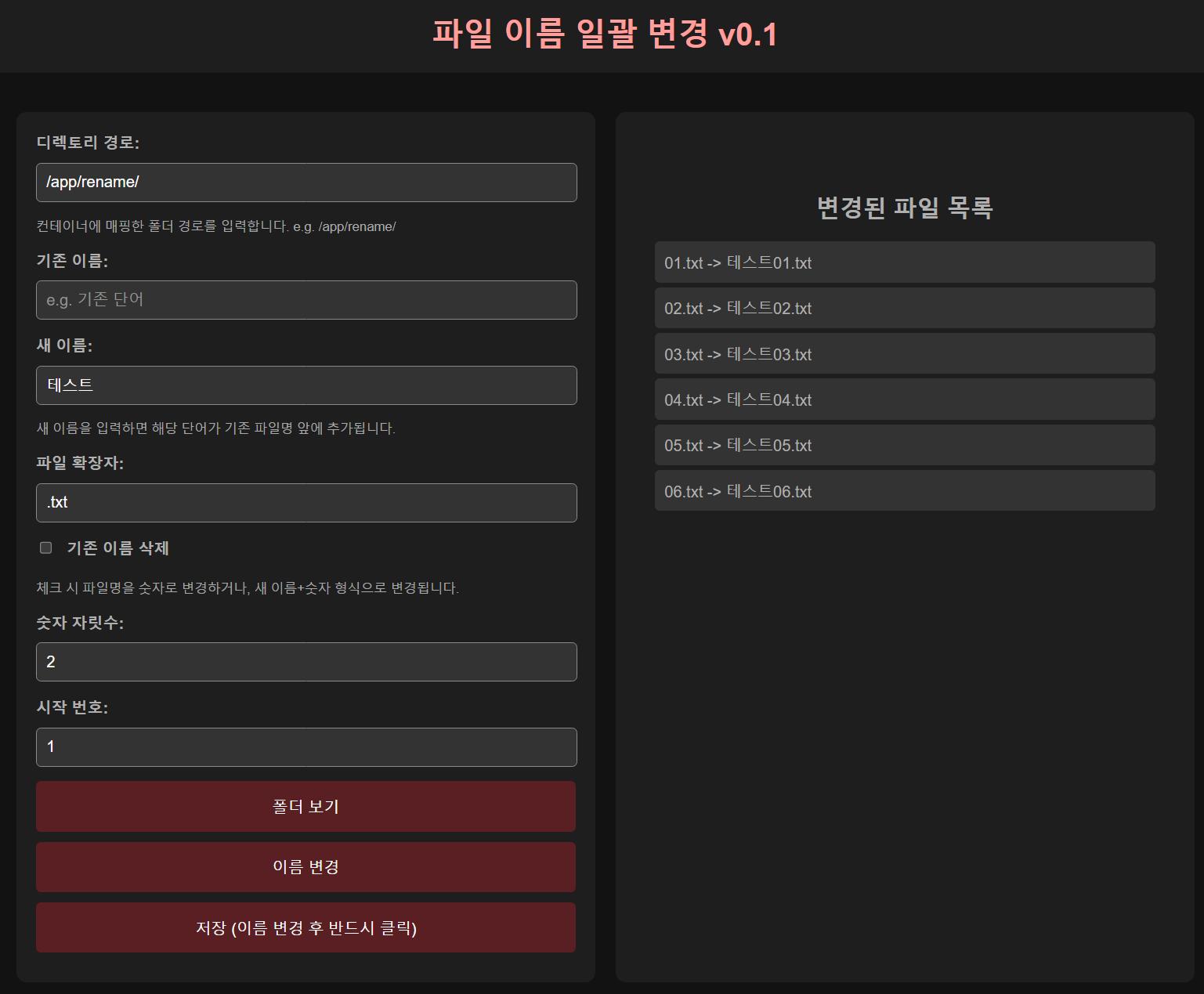Select the 05.txt -> 테스트05.txt row
The image size is (1204, 994).
pos(905,445)
